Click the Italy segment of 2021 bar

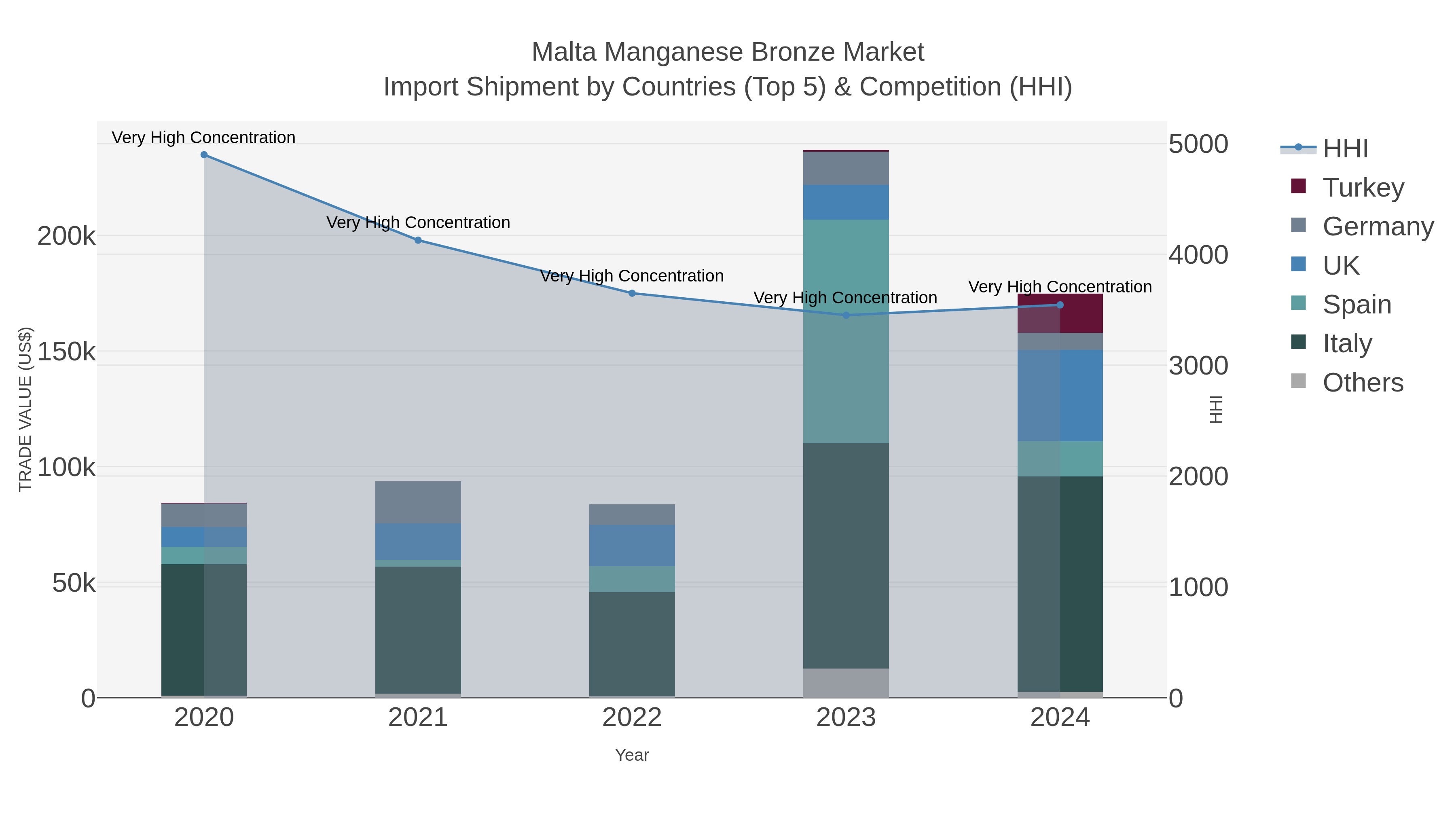(418, 630)
